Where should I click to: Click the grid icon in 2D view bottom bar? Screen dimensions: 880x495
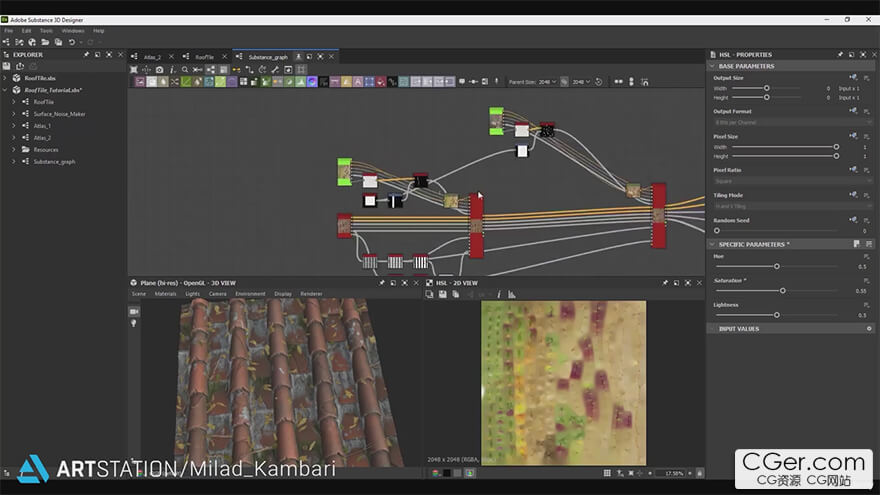pos(607,473)
